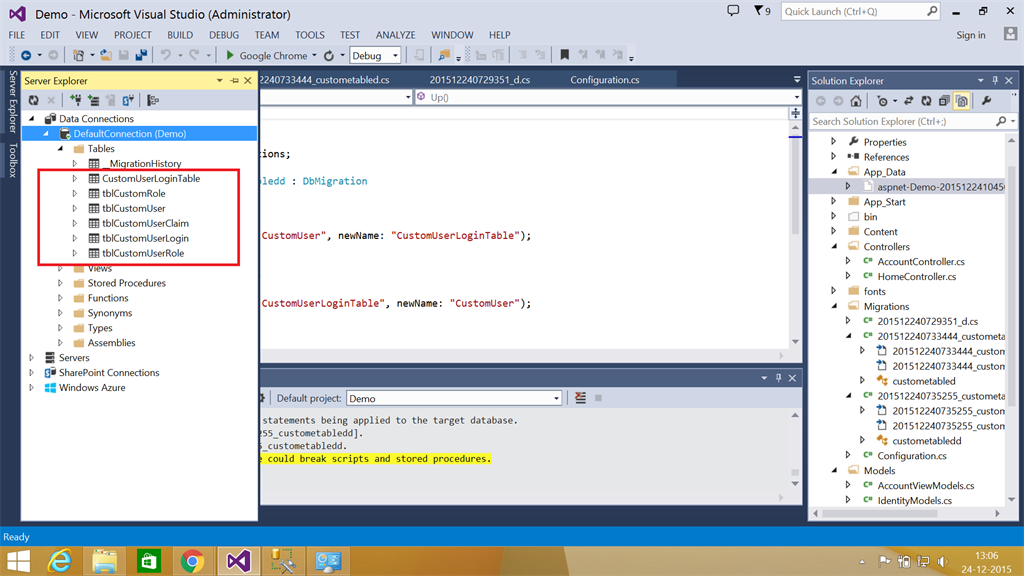Open Internet Explorer from the taskbar

[x=60, y=562]
